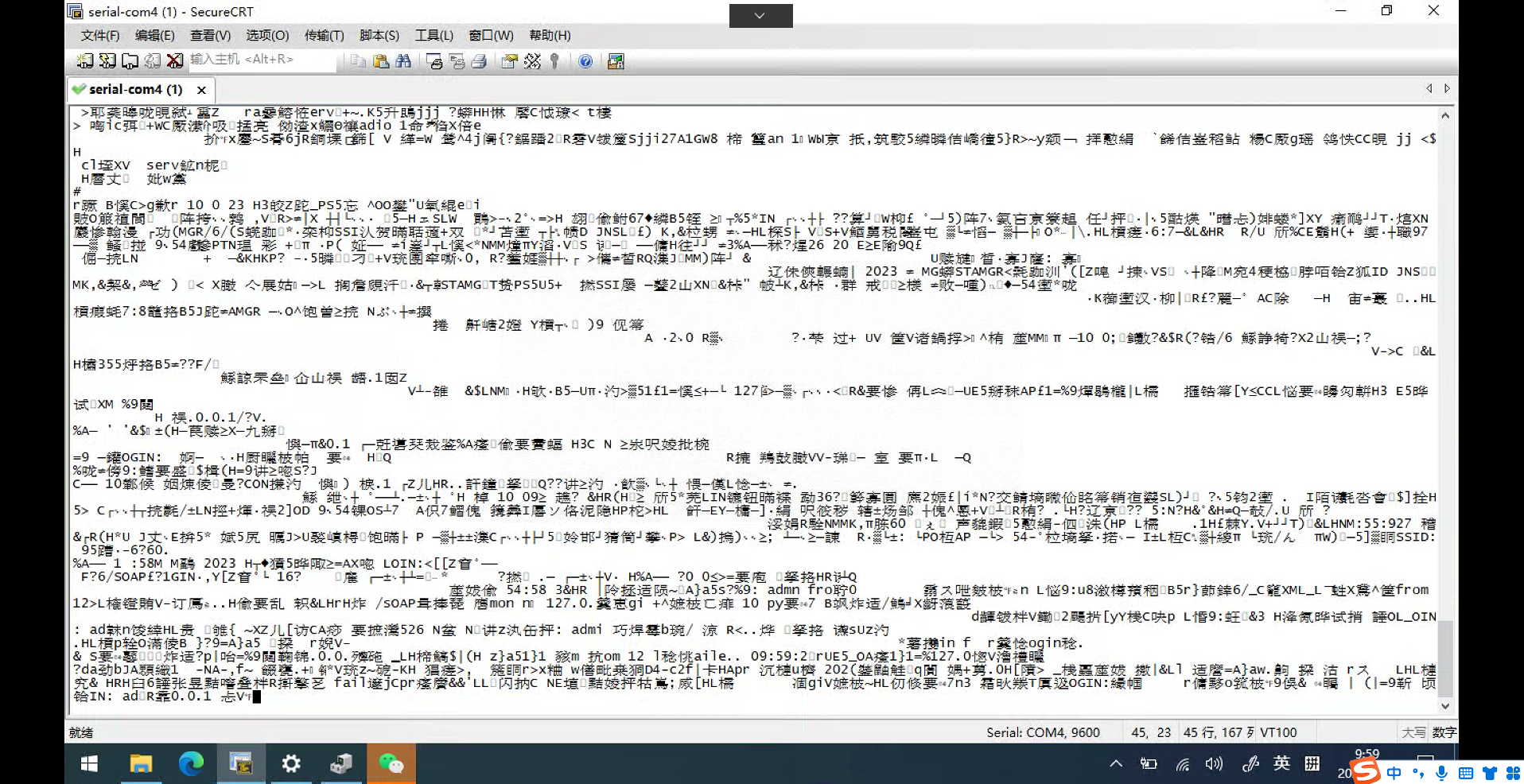Click Sogou skin shirt icon
This screenshot has height=784, width=1524.
pyautogui.click(x=1490, y=773)
